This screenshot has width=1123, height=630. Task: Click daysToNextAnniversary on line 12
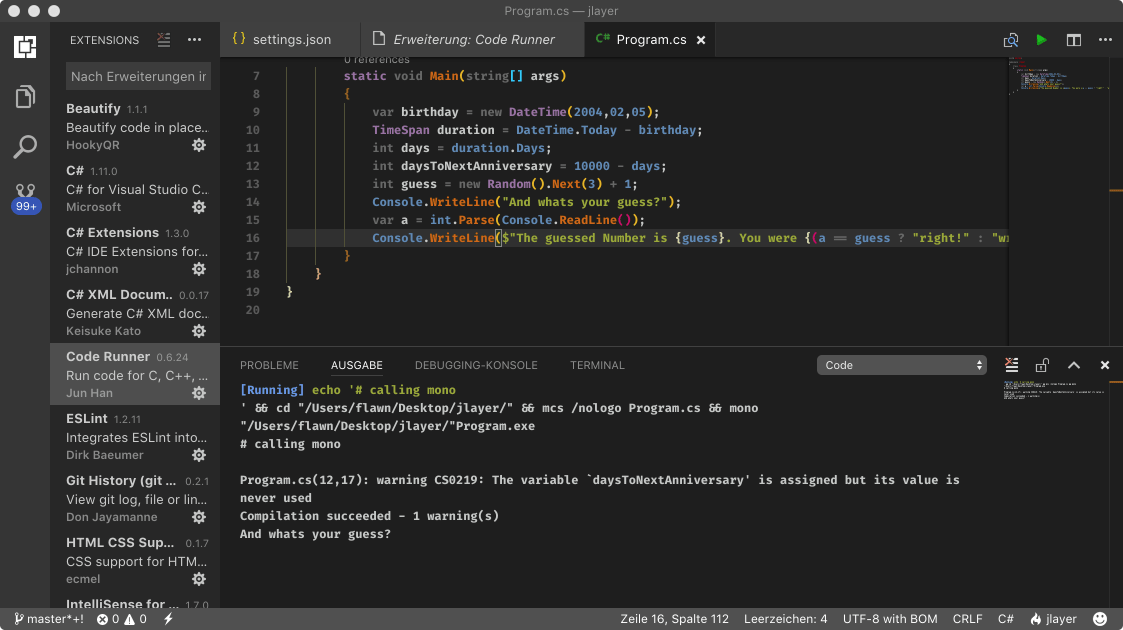pyautogui.click(x=476, y=166)
